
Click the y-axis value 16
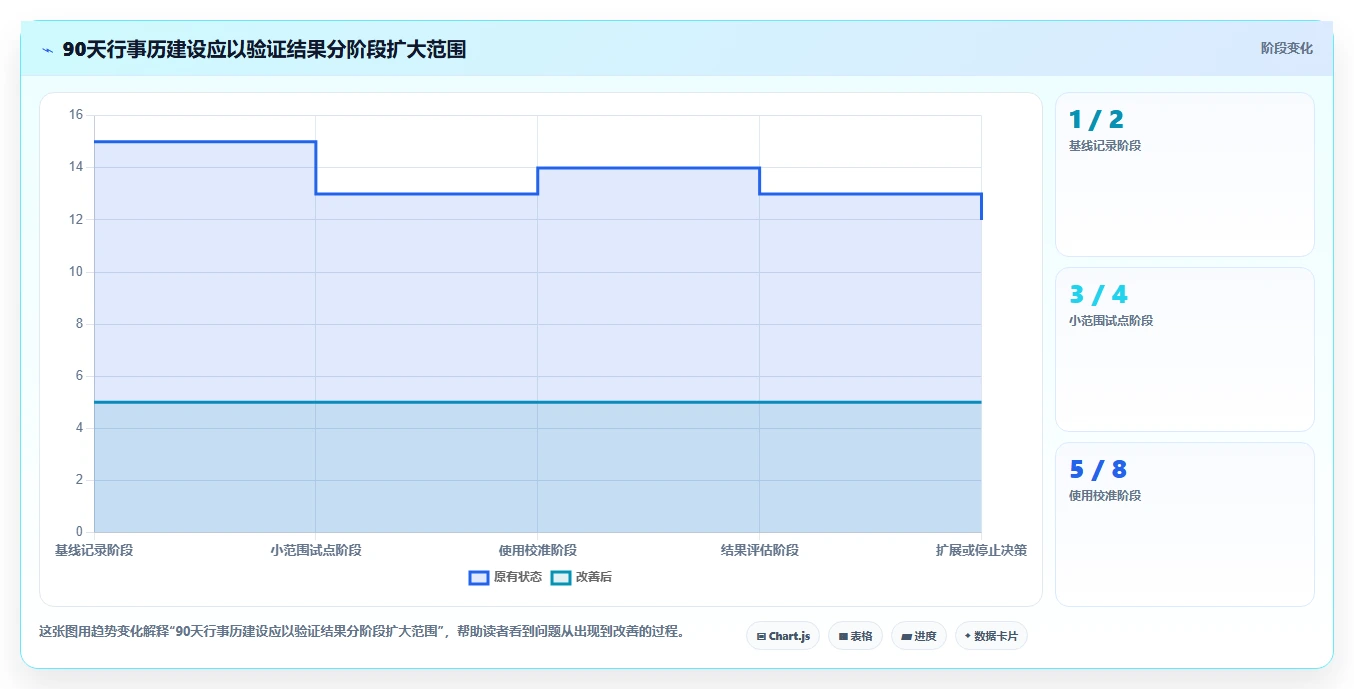pyautogui.click(x=76, y=115)
